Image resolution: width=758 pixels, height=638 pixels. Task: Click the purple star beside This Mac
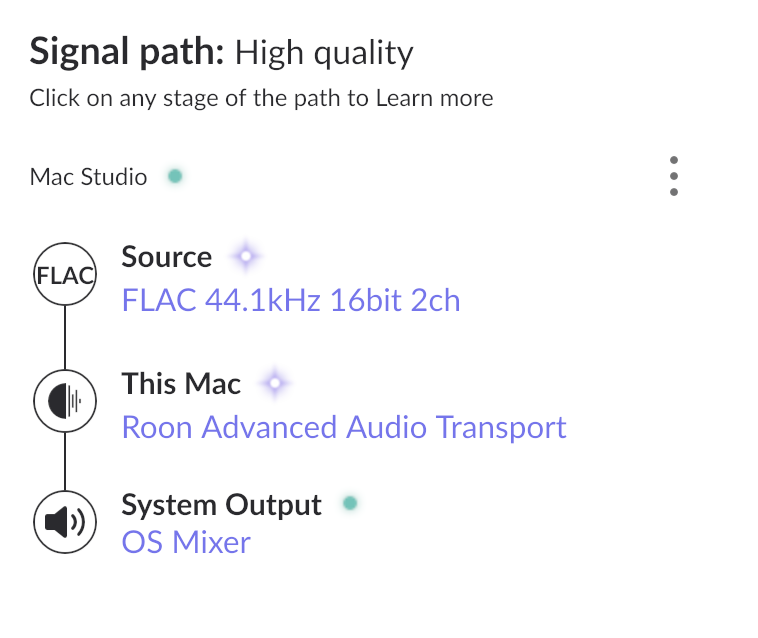pos(274,383)
